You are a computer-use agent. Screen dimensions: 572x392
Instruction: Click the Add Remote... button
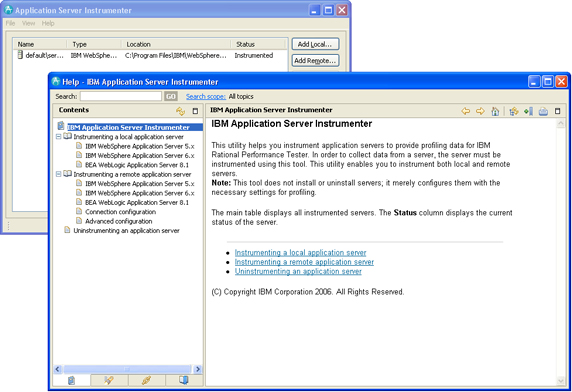pyautogui.click(x=315, y=61)
